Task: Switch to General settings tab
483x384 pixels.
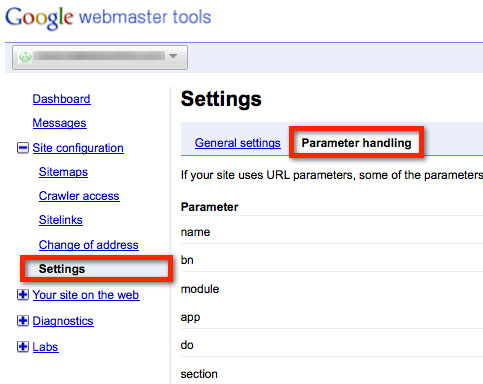Action: [x=238, y=143]
